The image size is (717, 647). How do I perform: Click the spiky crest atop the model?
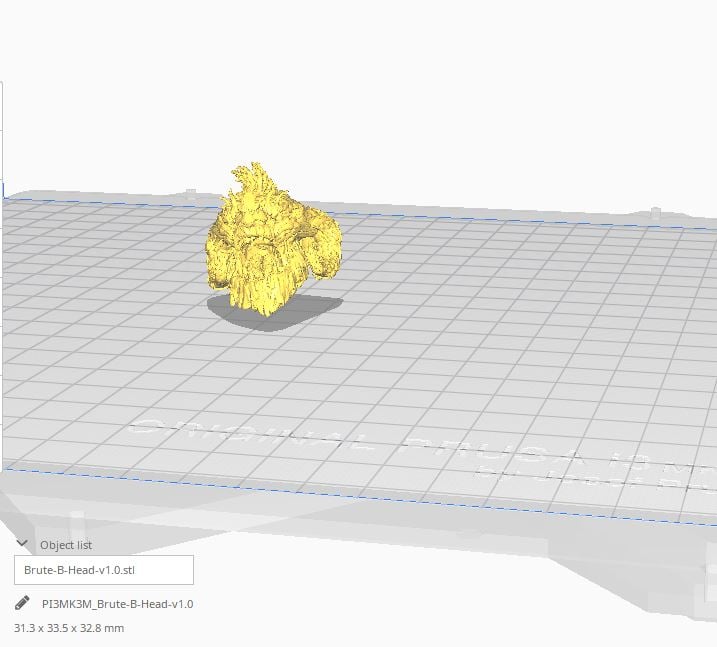click(x=256, y=180)
